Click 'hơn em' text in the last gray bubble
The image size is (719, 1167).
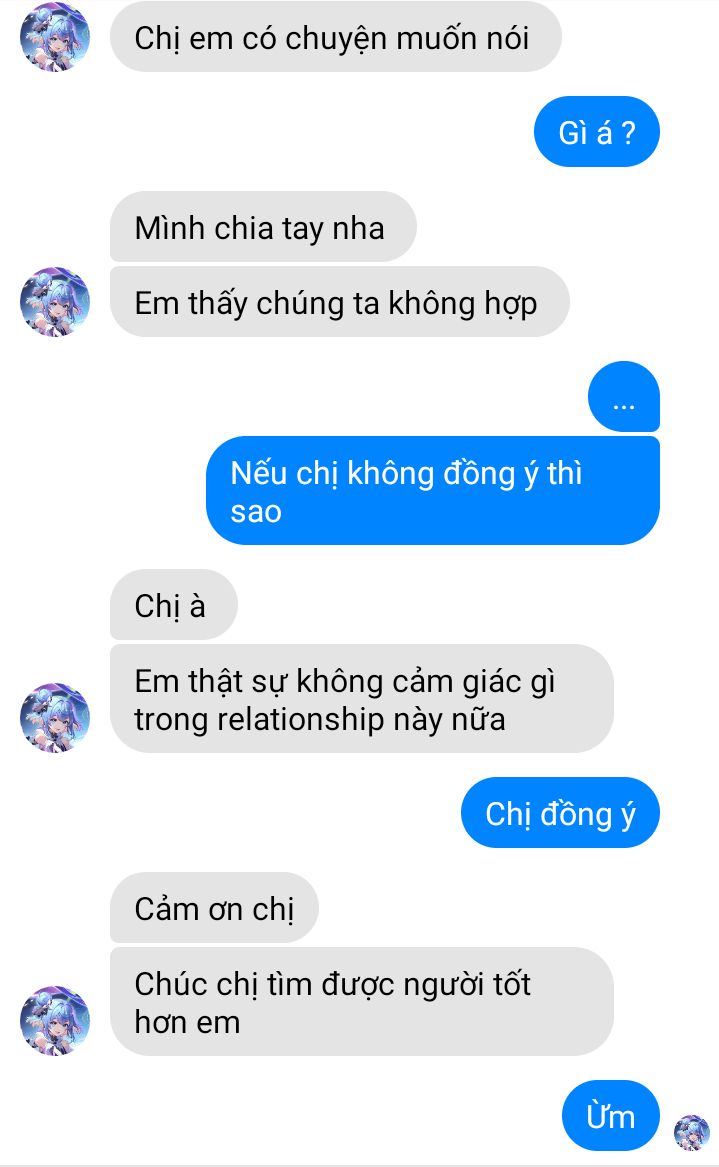188,1023
